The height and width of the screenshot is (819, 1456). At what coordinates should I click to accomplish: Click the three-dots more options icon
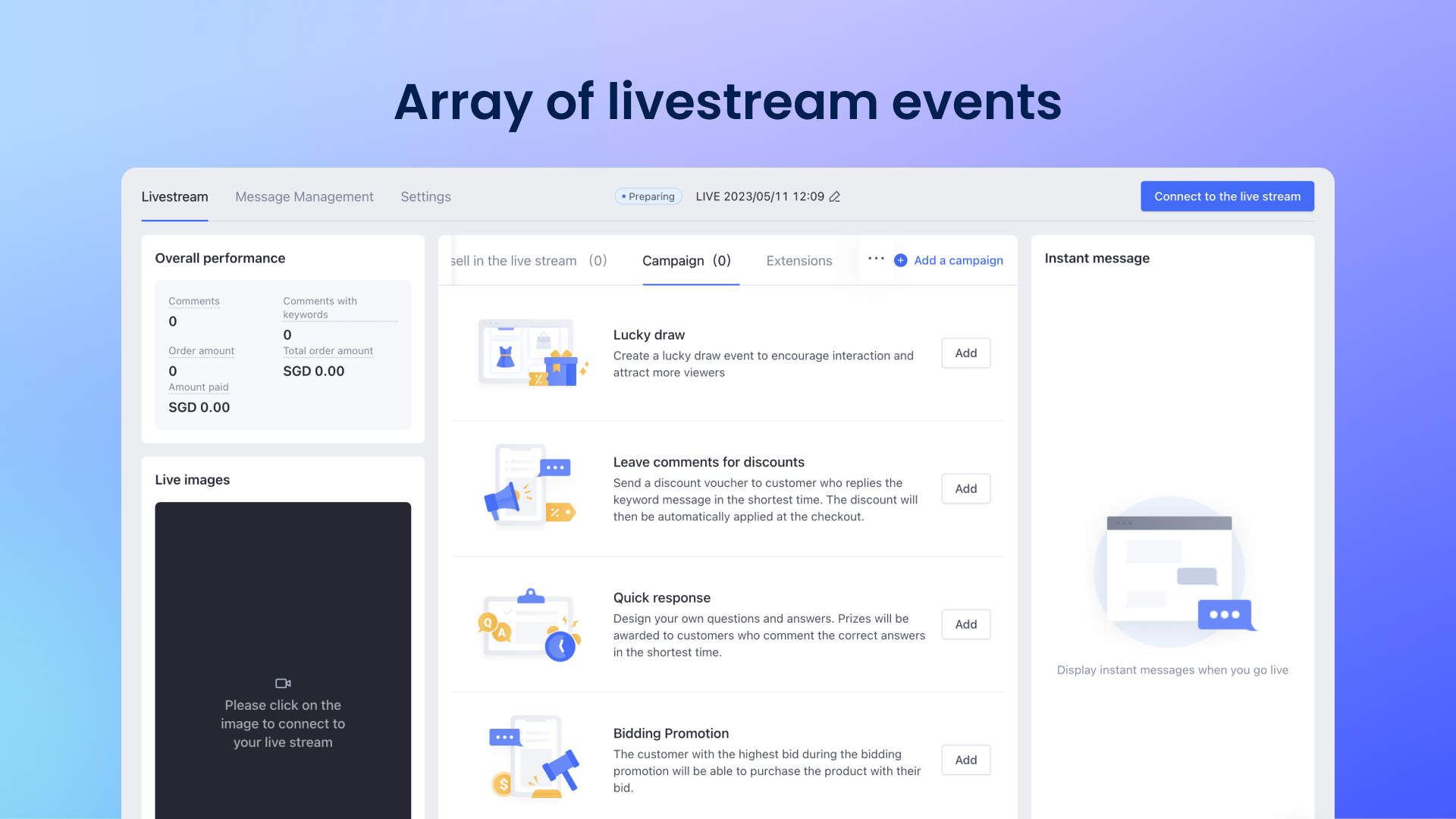point(876,259)
